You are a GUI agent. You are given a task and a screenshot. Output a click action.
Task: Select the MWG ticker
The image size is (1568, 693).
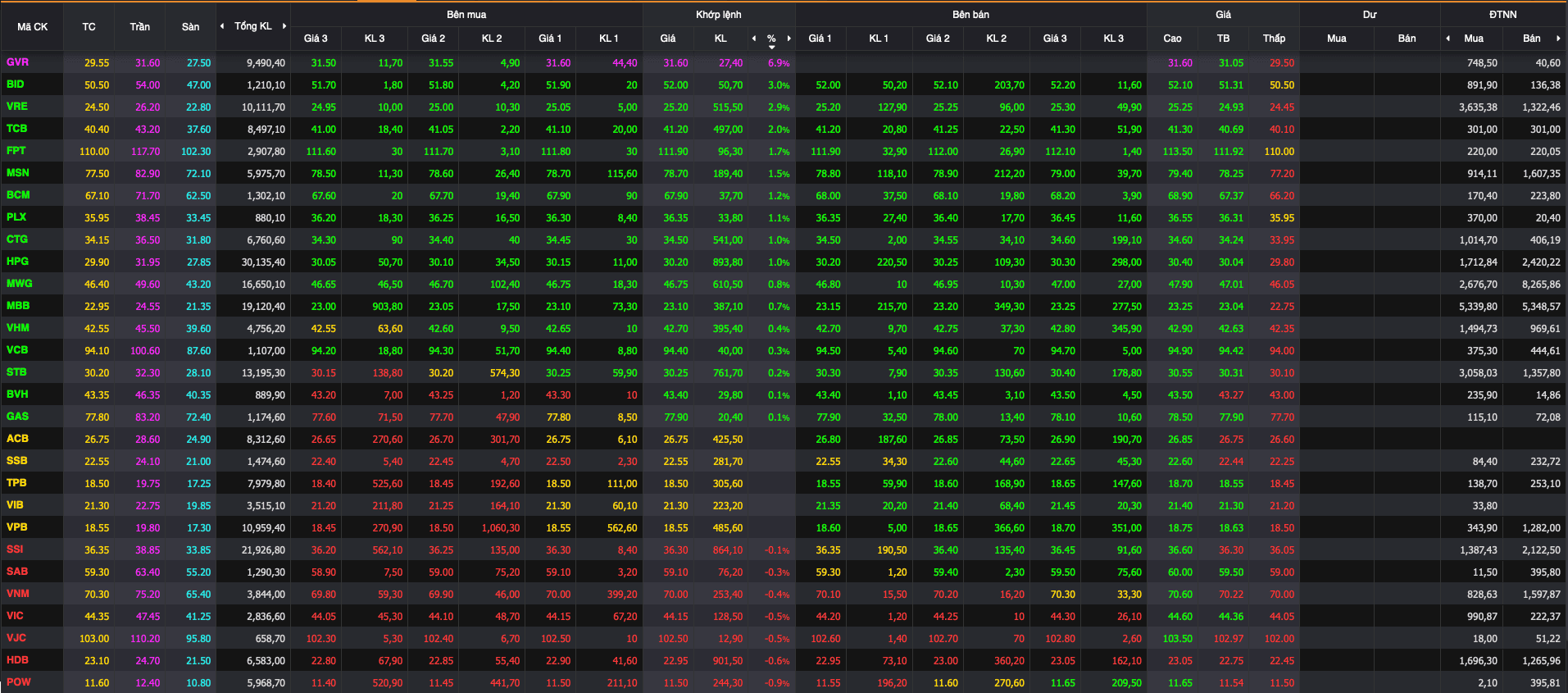(x=20, y=284)
